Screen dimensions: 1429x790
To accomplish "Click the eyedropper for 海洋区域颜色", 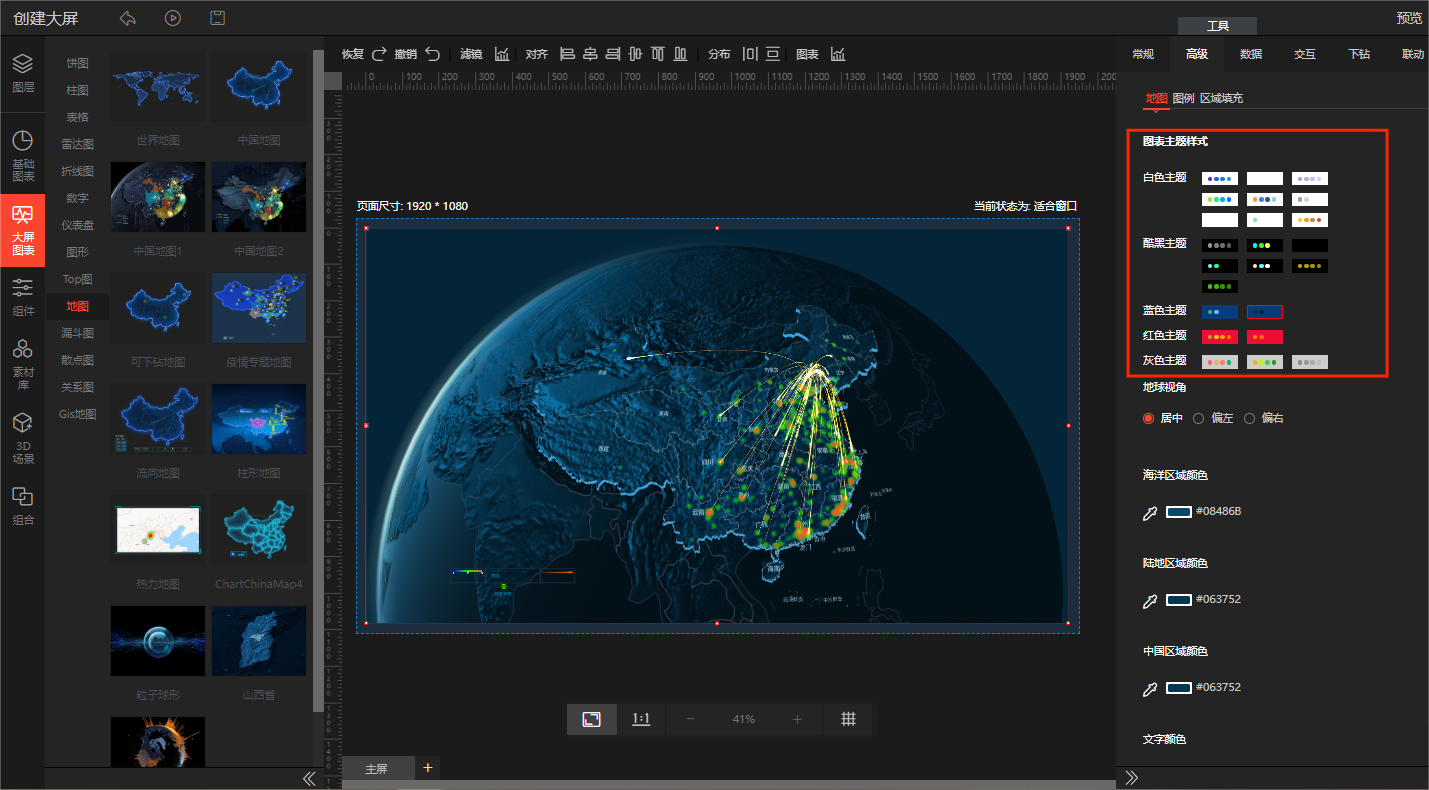I will point(1150,512).
